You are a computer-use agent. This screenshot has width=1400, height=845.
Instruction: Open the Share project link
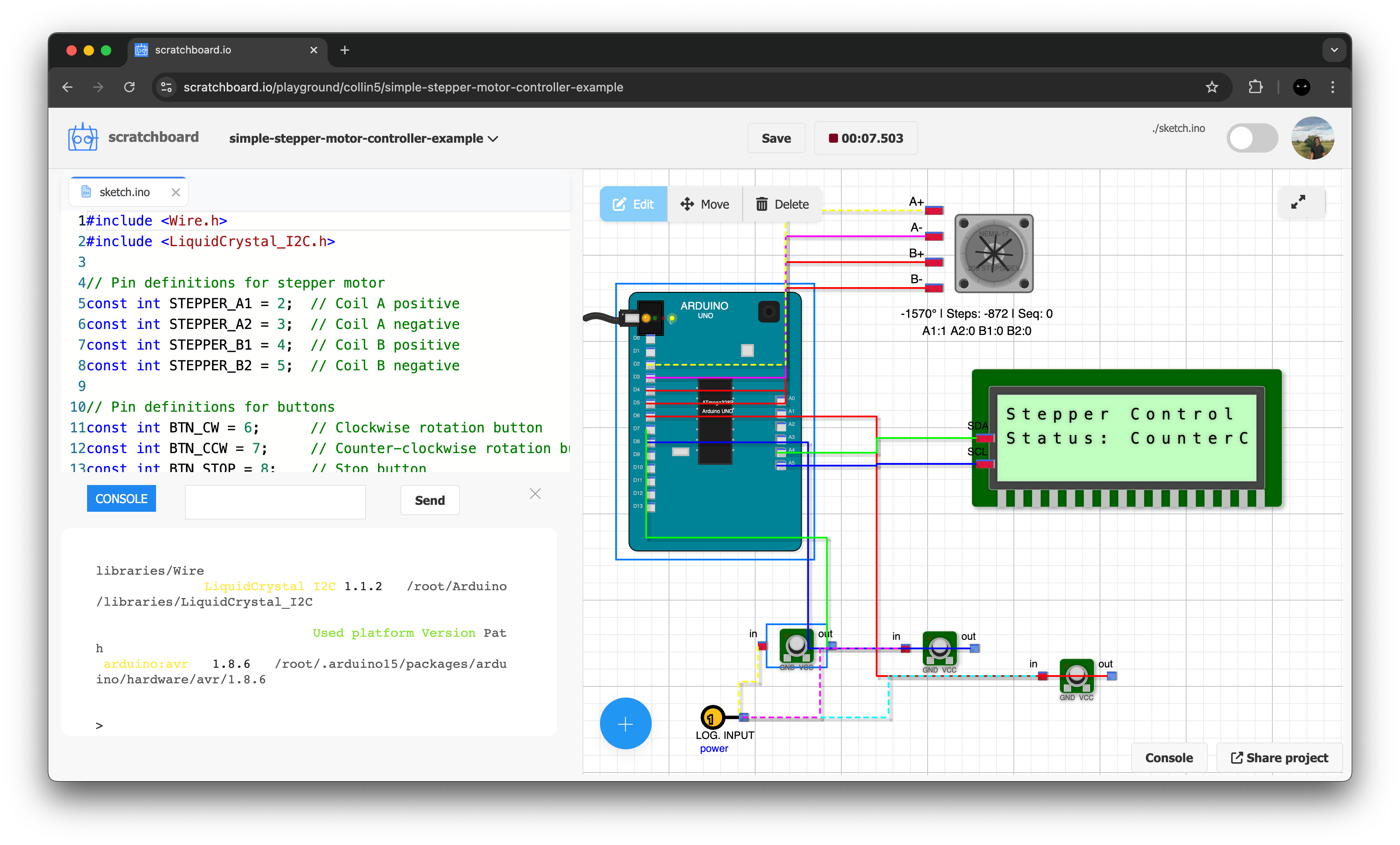tap(1279, 757)
